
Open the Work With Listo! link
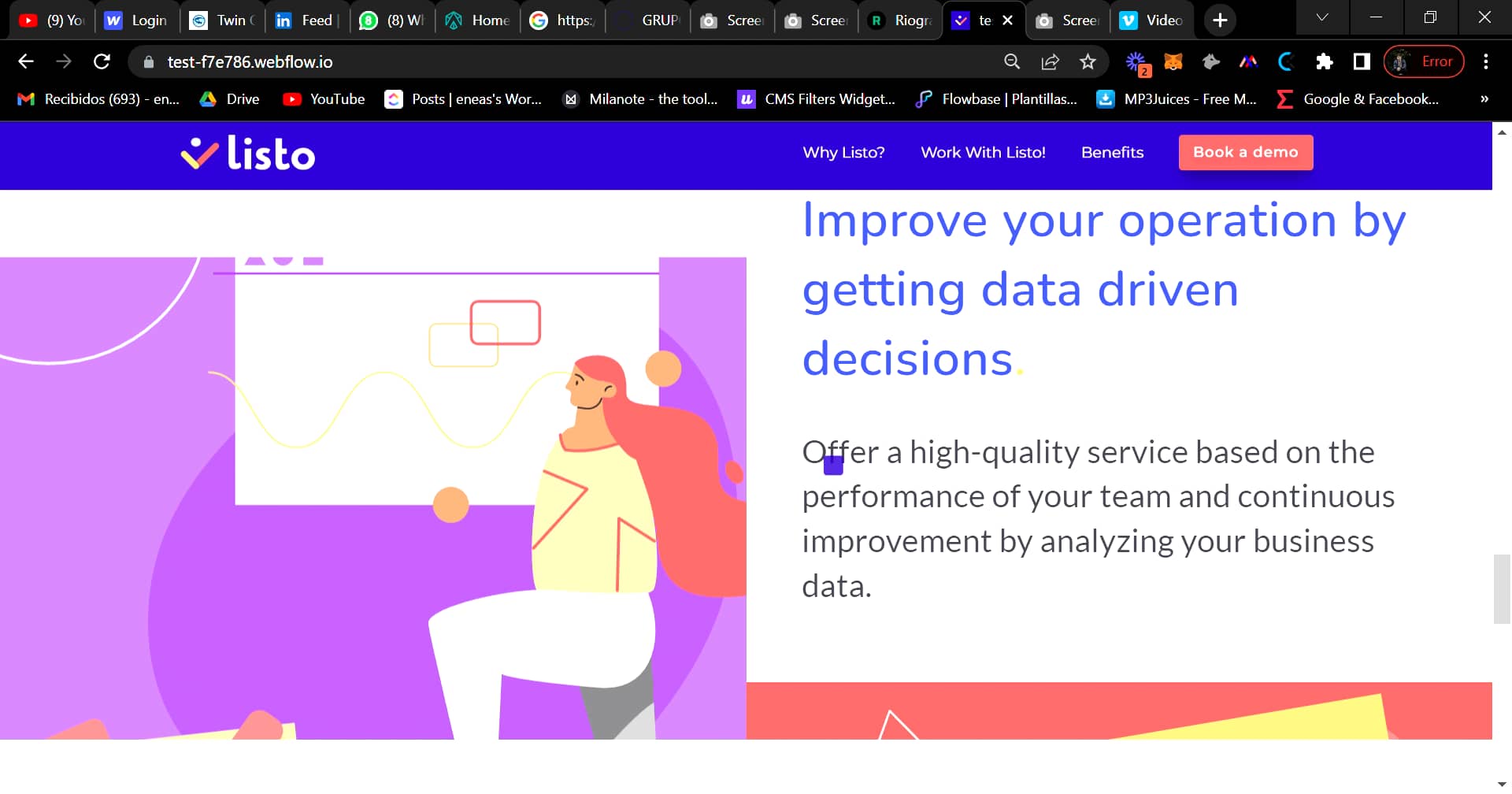(982, 153)
